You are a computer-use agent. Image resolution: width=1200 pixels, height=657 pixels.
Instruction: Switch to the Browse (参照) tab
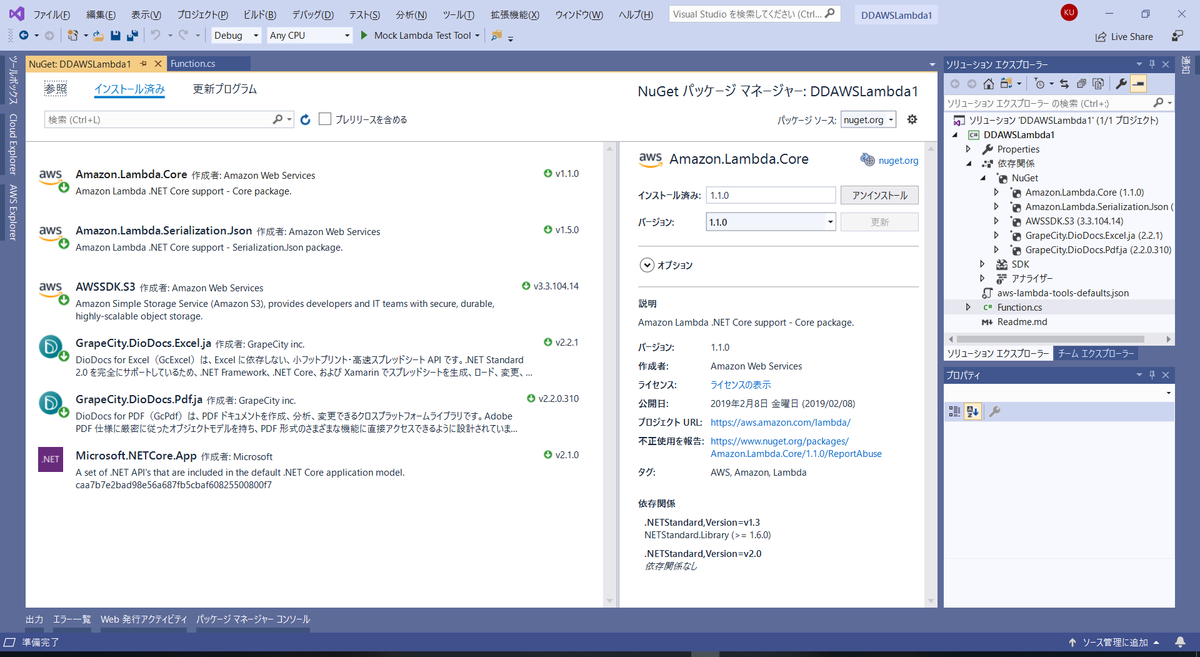point(55,89)
